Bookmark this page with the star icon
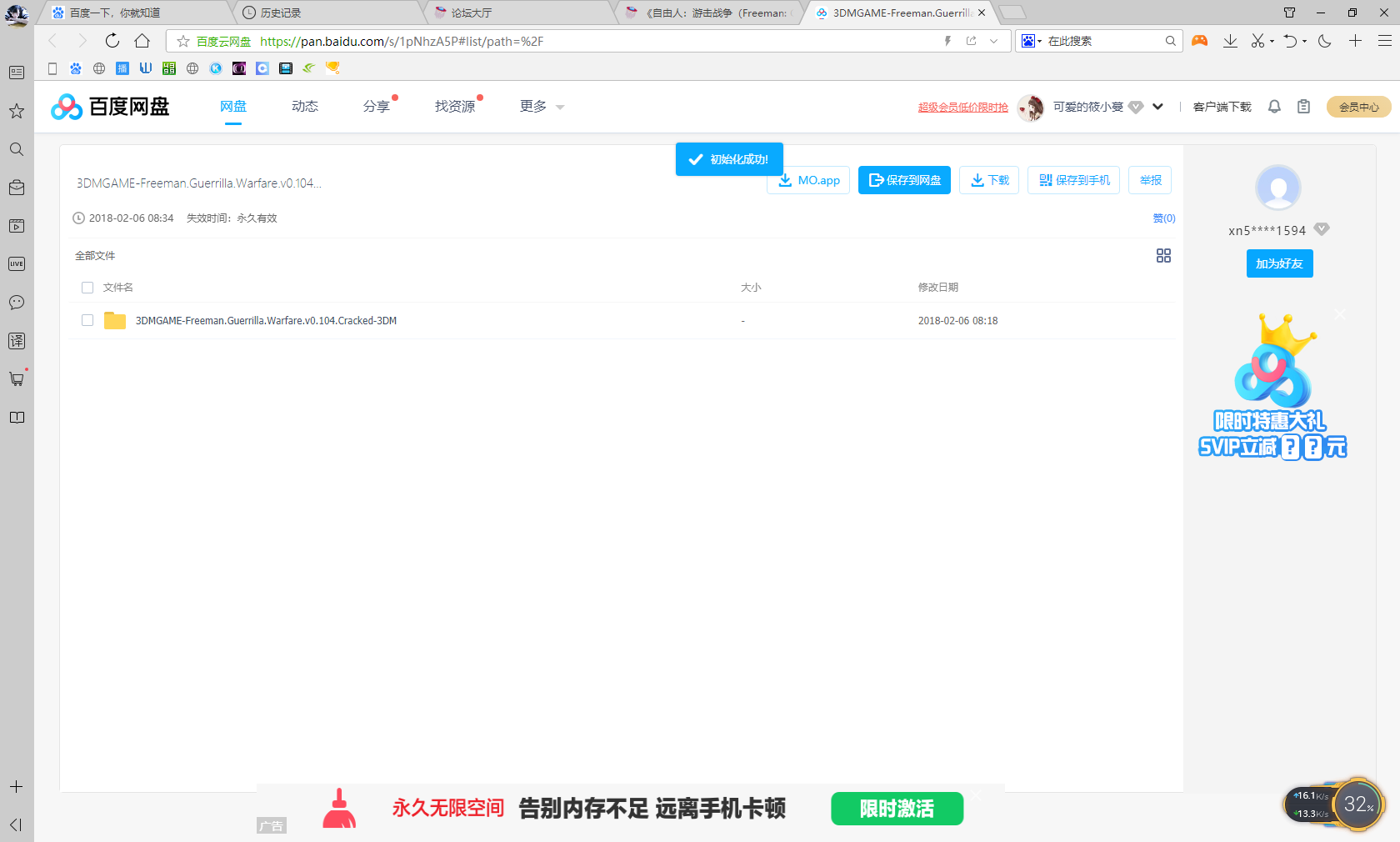 point(183,41)
